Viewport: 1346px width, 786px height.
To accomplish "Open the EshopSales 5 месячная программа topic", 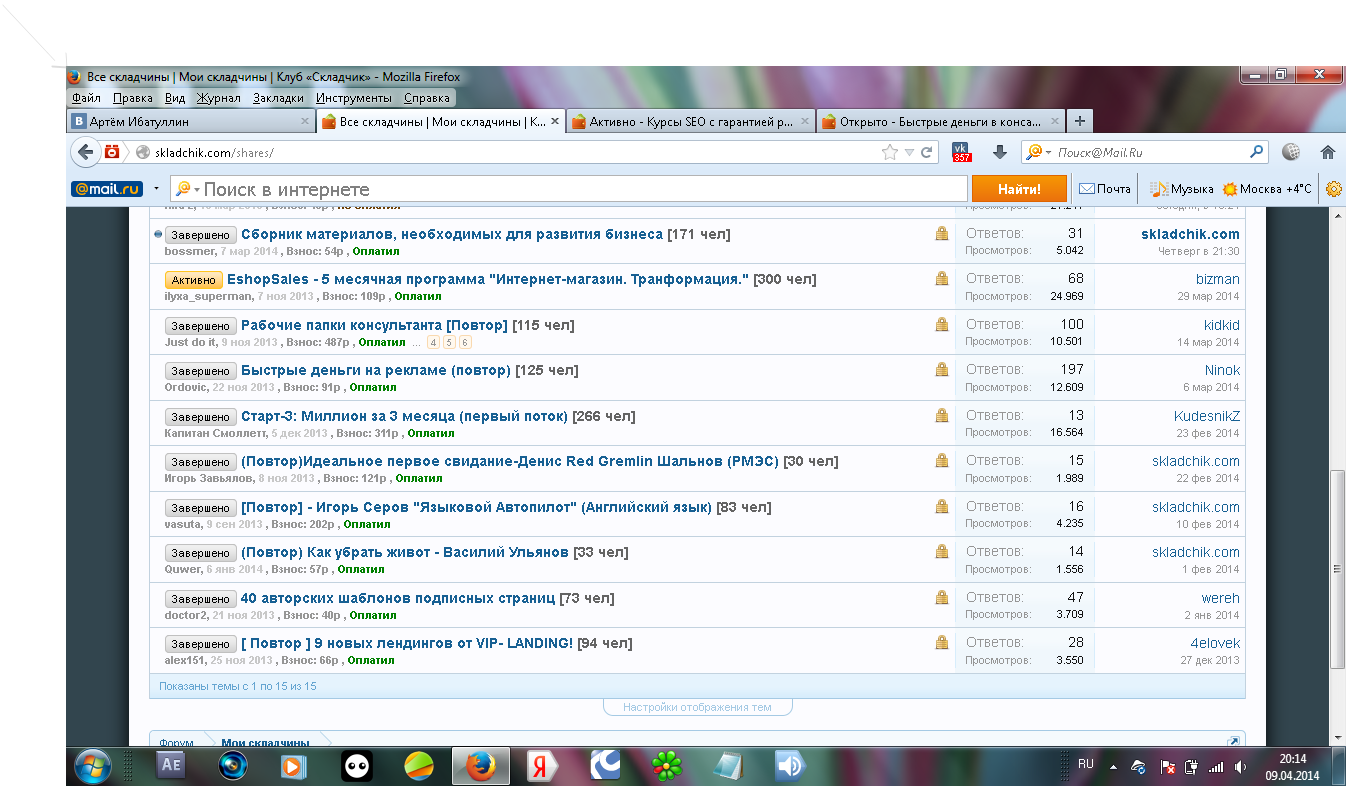I will [x=488, y=279].
